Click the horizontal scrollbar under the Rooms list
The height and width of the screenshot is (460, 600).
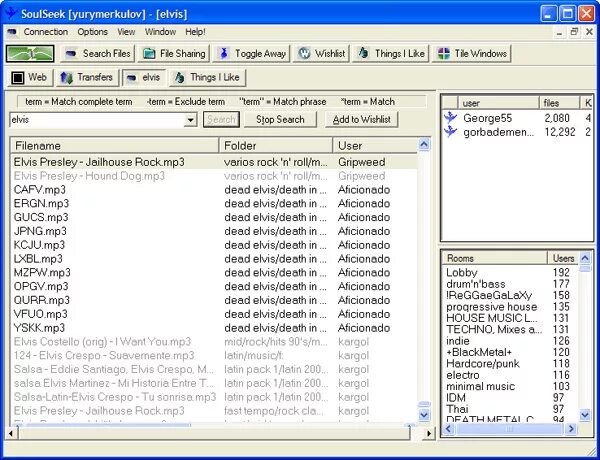click(x=509, y=429)
